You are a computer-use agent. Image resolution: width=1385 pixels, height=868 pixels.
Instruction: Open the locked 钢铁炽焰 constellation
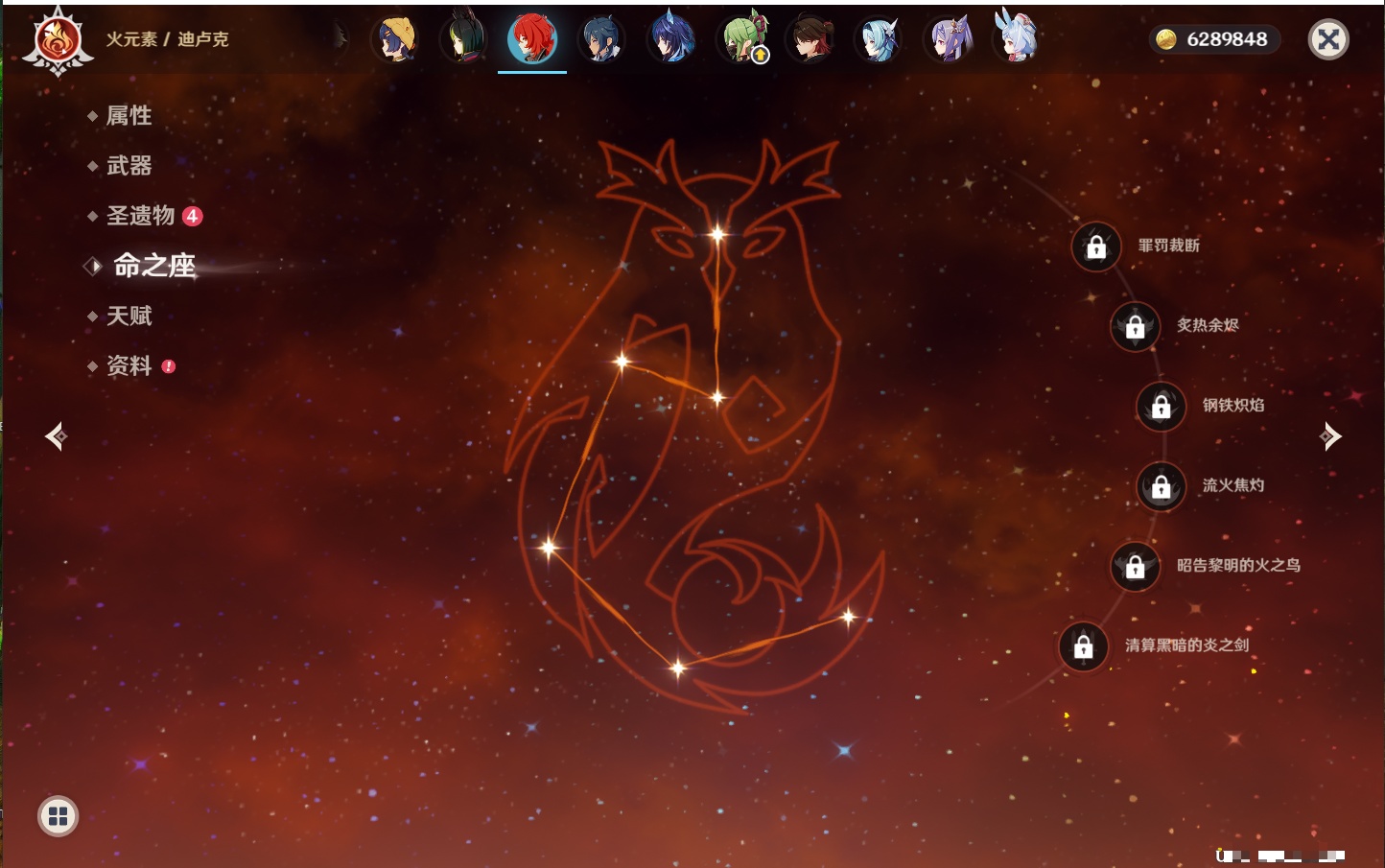point(1162,406)
